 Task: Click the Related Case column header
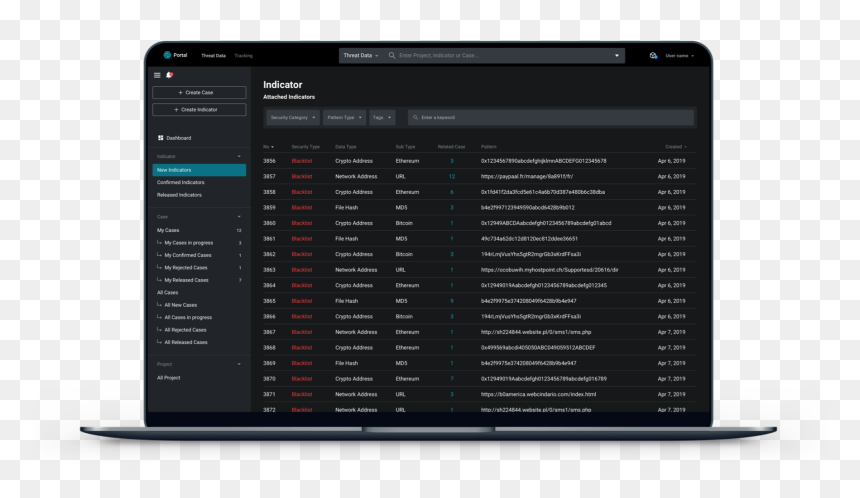coord(451,147)
